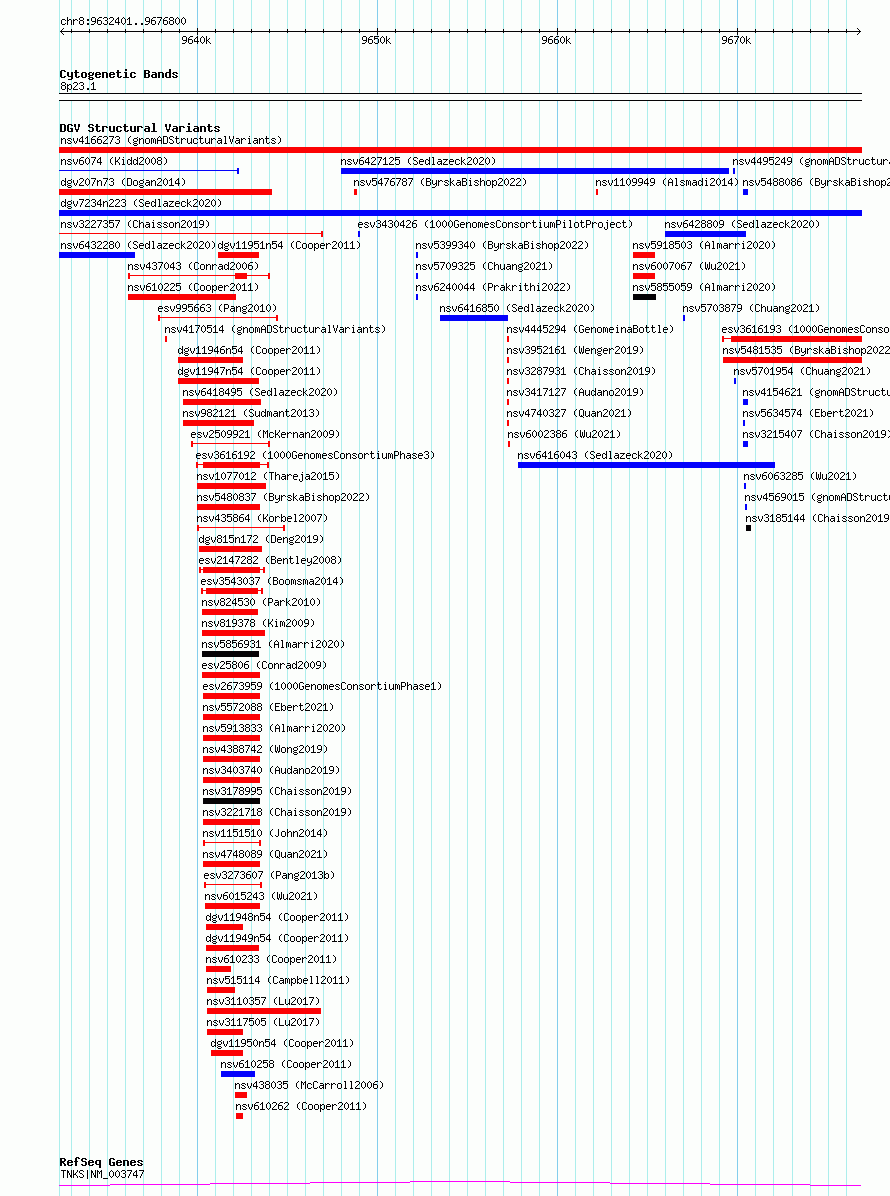Select nsv6002386 (Wu2021) label

tap(564, 435)
